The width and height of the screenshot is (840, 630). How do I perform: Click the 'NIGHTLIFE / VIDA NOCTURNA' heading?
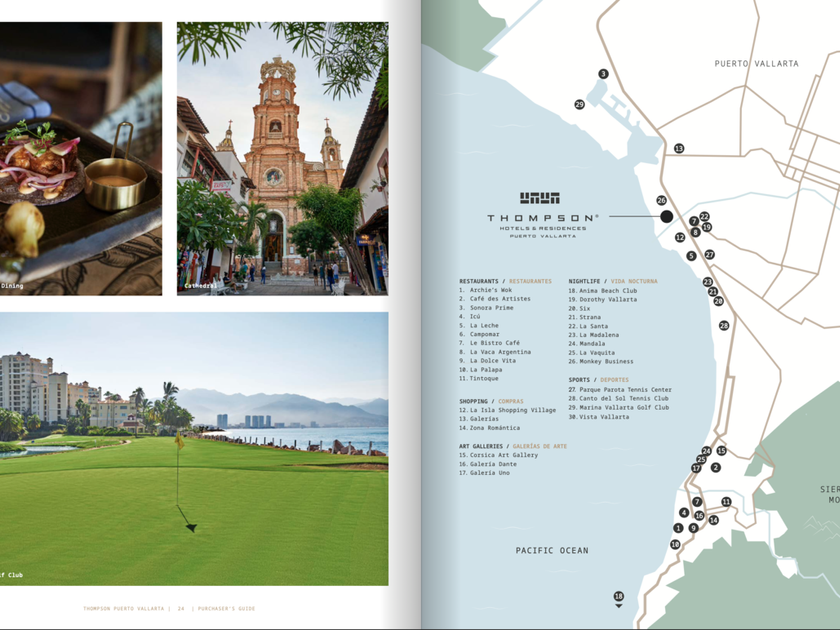[613, 281]
